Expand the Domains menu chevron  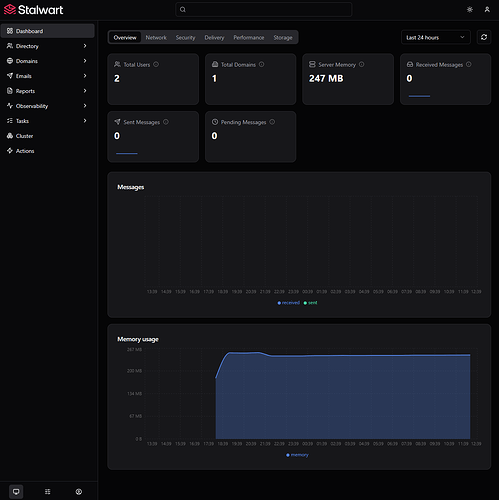[85, 61]
